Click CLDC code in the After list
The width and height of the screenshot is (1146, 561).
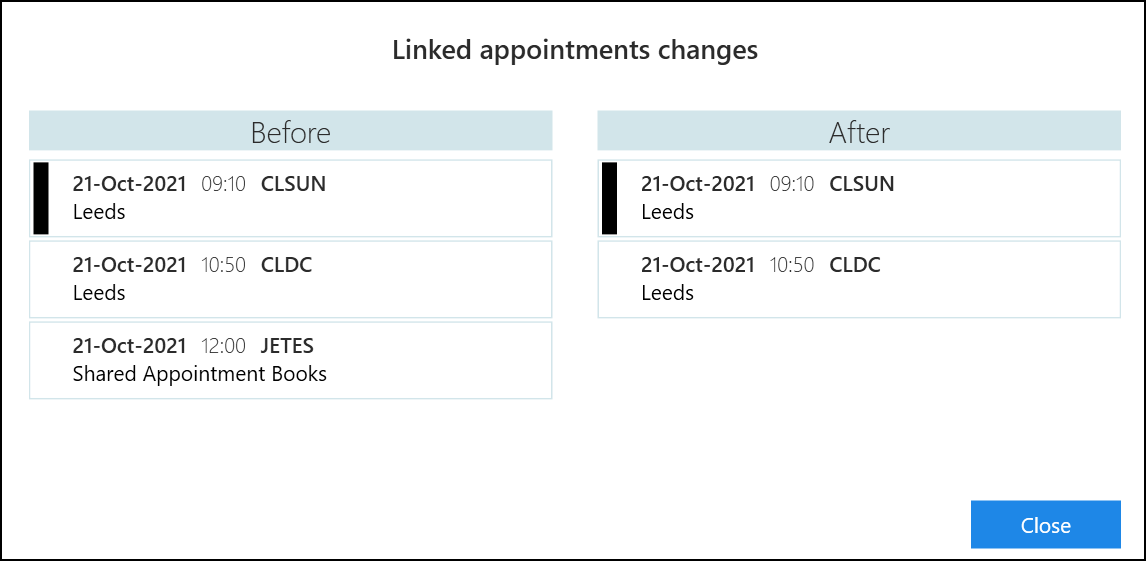tap(854, 266)
